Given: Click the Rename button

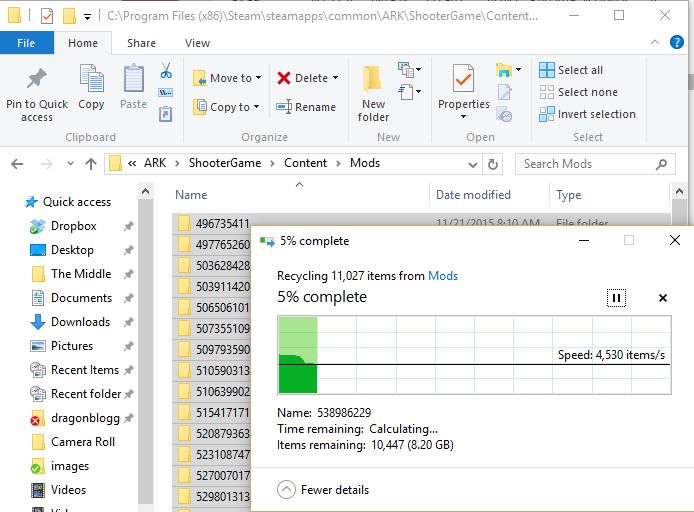Looking at the screenshot, I should (x=306, y=107).
